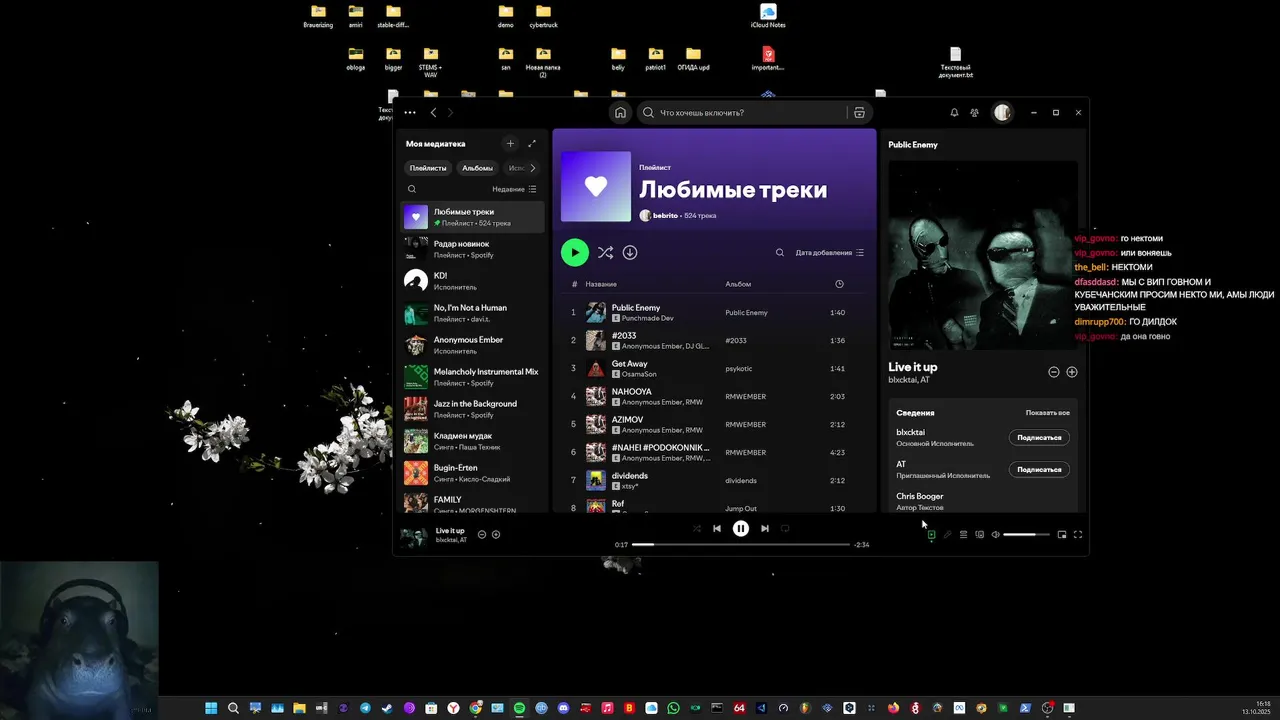Click the Get Away track title

(630, 364)
